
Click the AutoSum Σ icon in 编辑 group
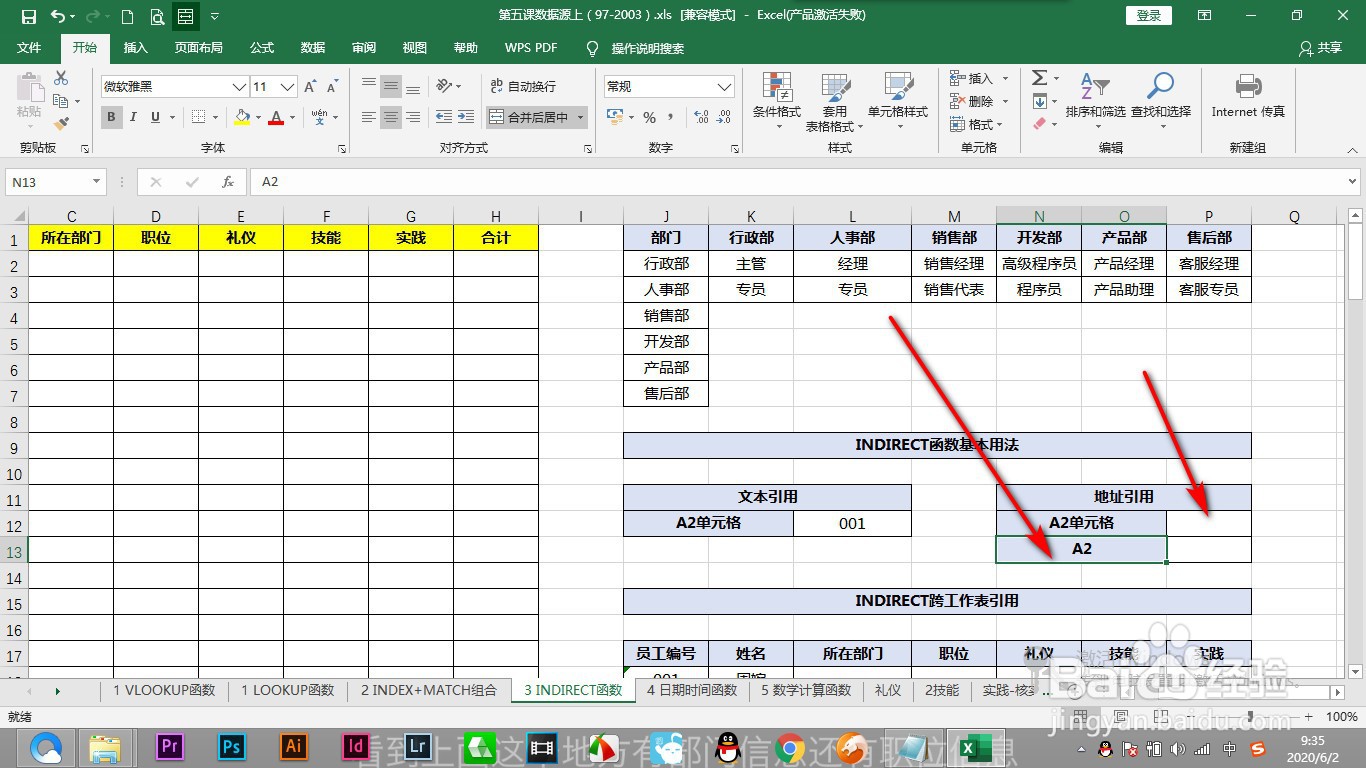(x=1037, y=77)
